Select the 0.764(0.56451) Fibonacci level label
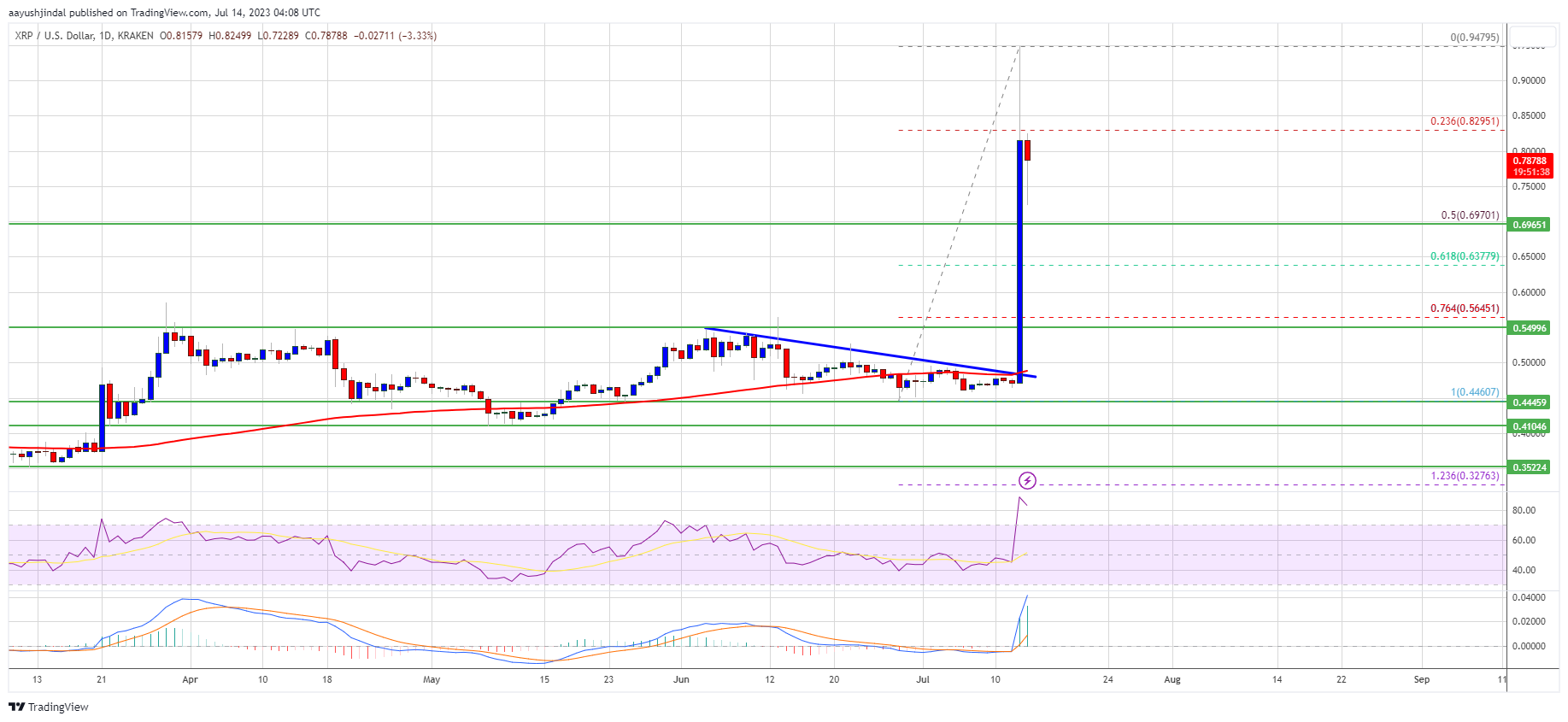1568x722 pixels. (x=1464, y=308)
